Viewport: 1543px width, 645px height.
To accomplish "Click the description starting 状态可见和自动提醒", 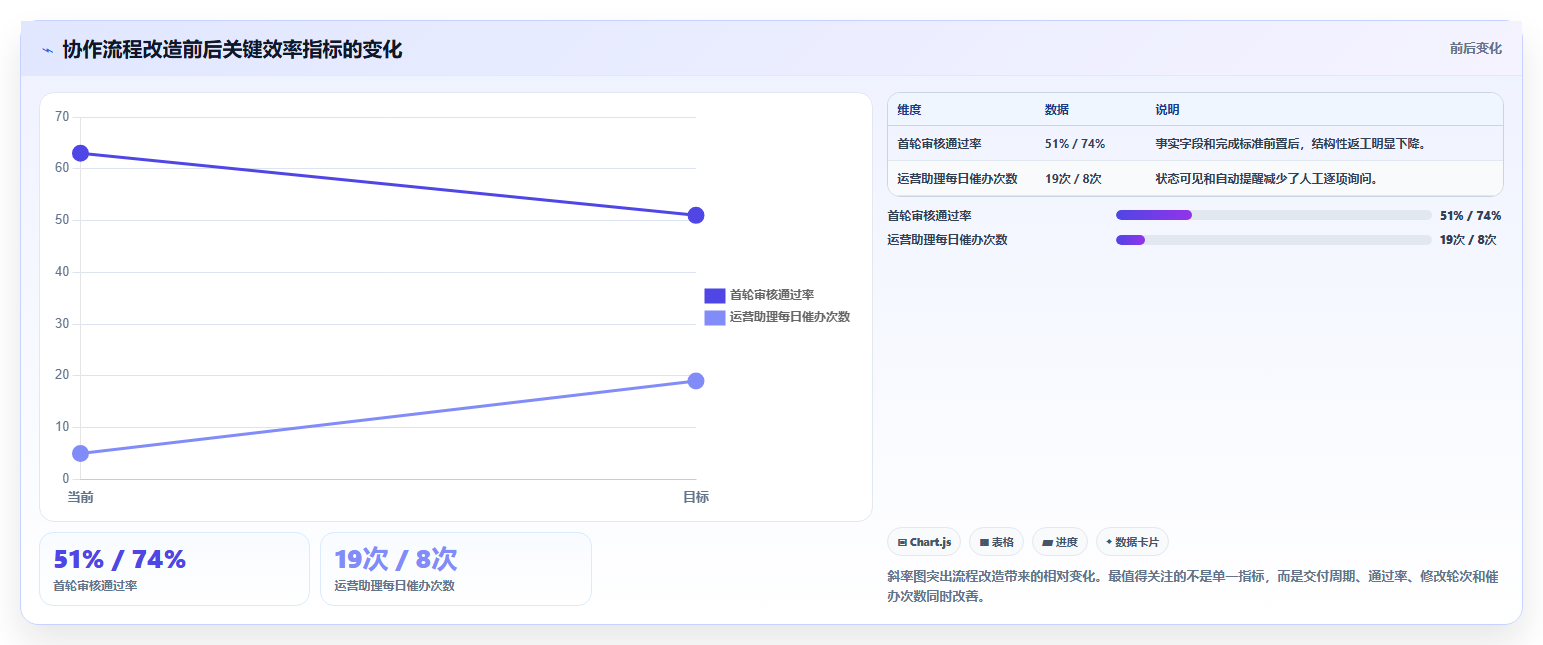I will pos(1267,178).
